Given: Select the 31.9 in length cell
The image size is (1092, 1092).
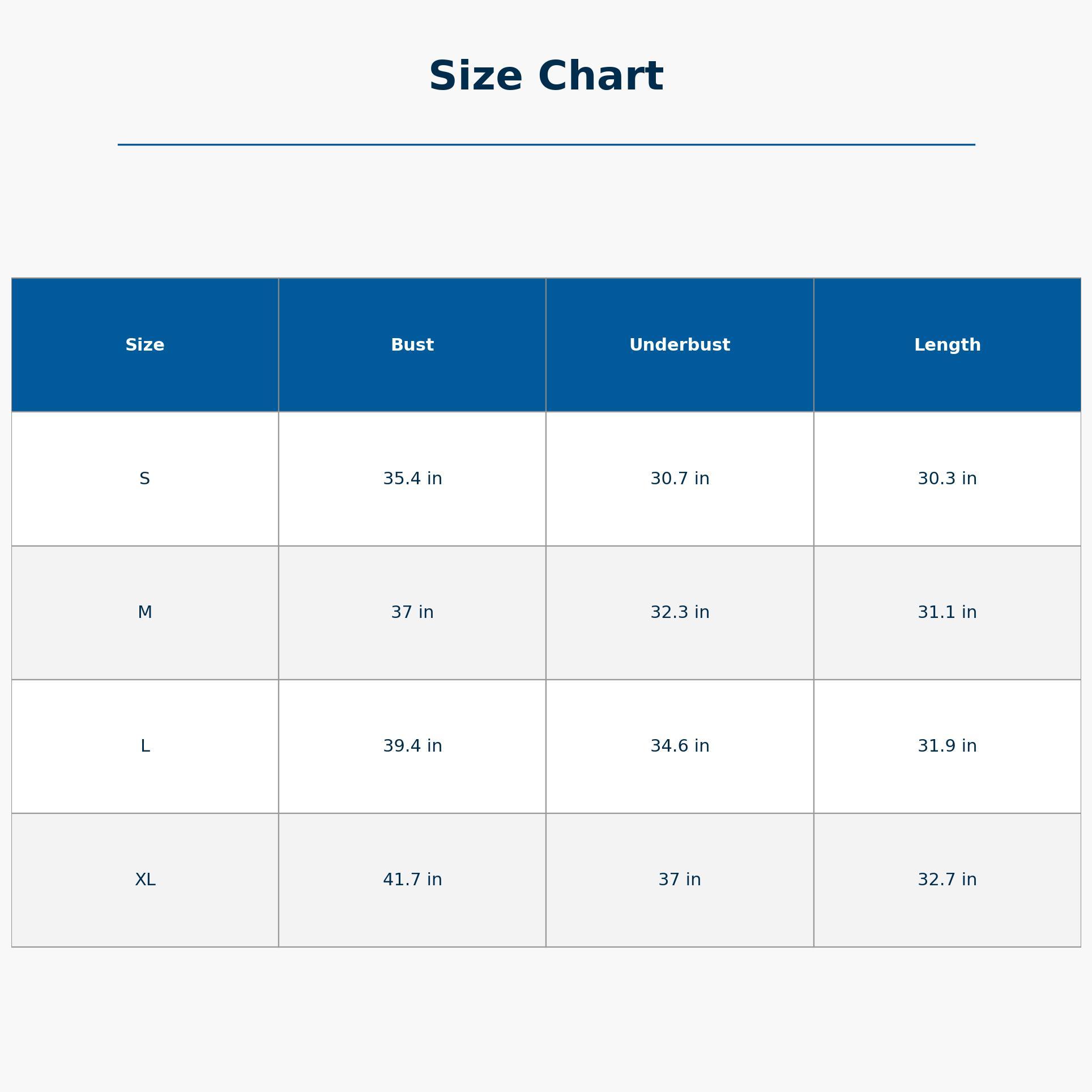Looking at the screenshot, I should coord(947,746).
